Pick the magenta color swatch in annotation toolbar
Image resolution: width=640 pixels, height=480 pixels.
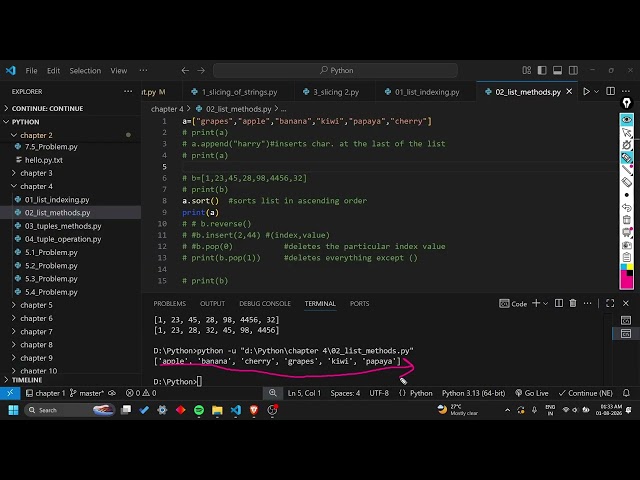point(627,282)
